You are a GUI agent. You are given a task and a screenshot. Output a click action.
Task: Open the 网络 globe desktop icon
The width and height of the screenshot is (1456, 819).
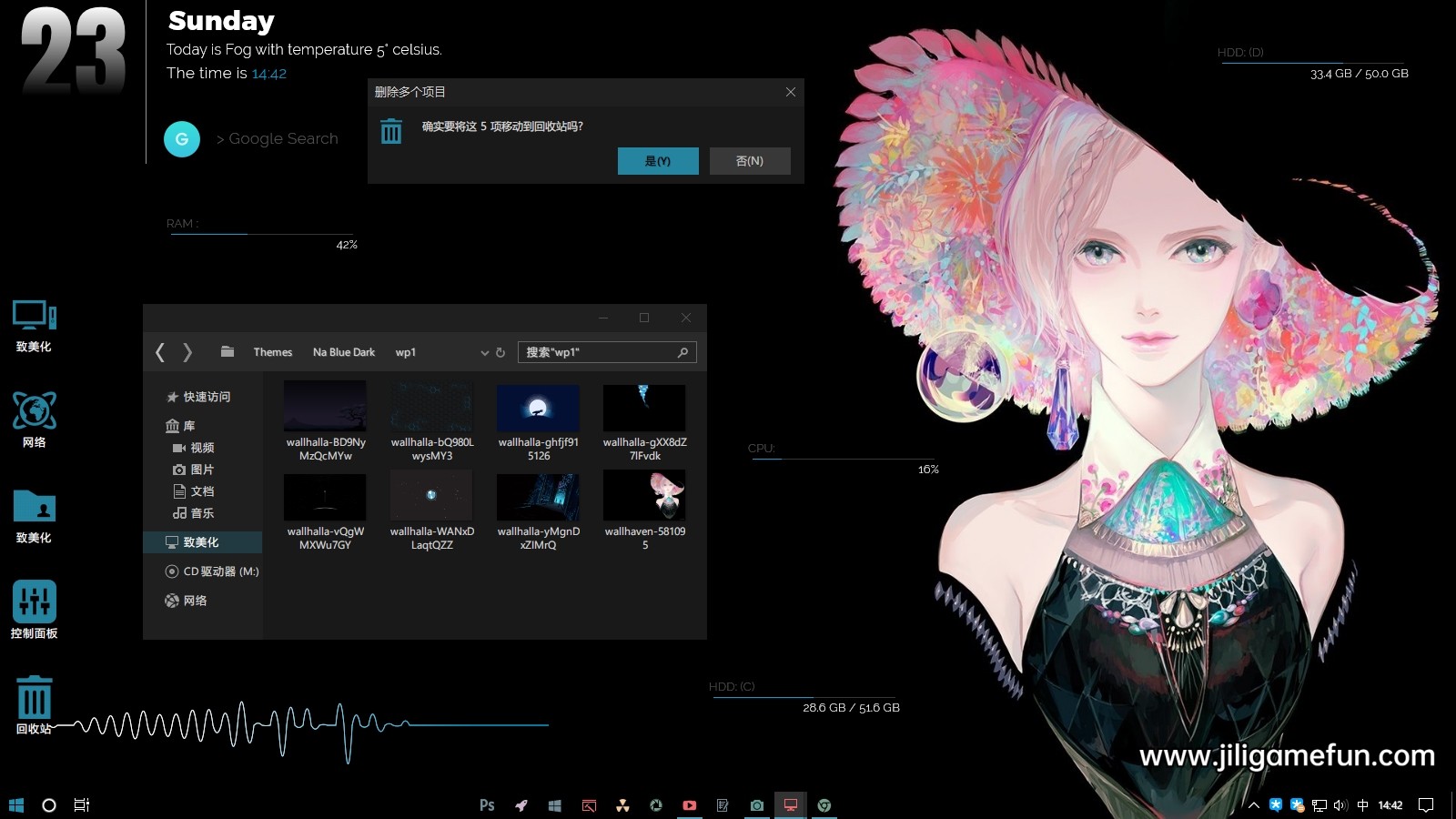[x=34, y=420]
